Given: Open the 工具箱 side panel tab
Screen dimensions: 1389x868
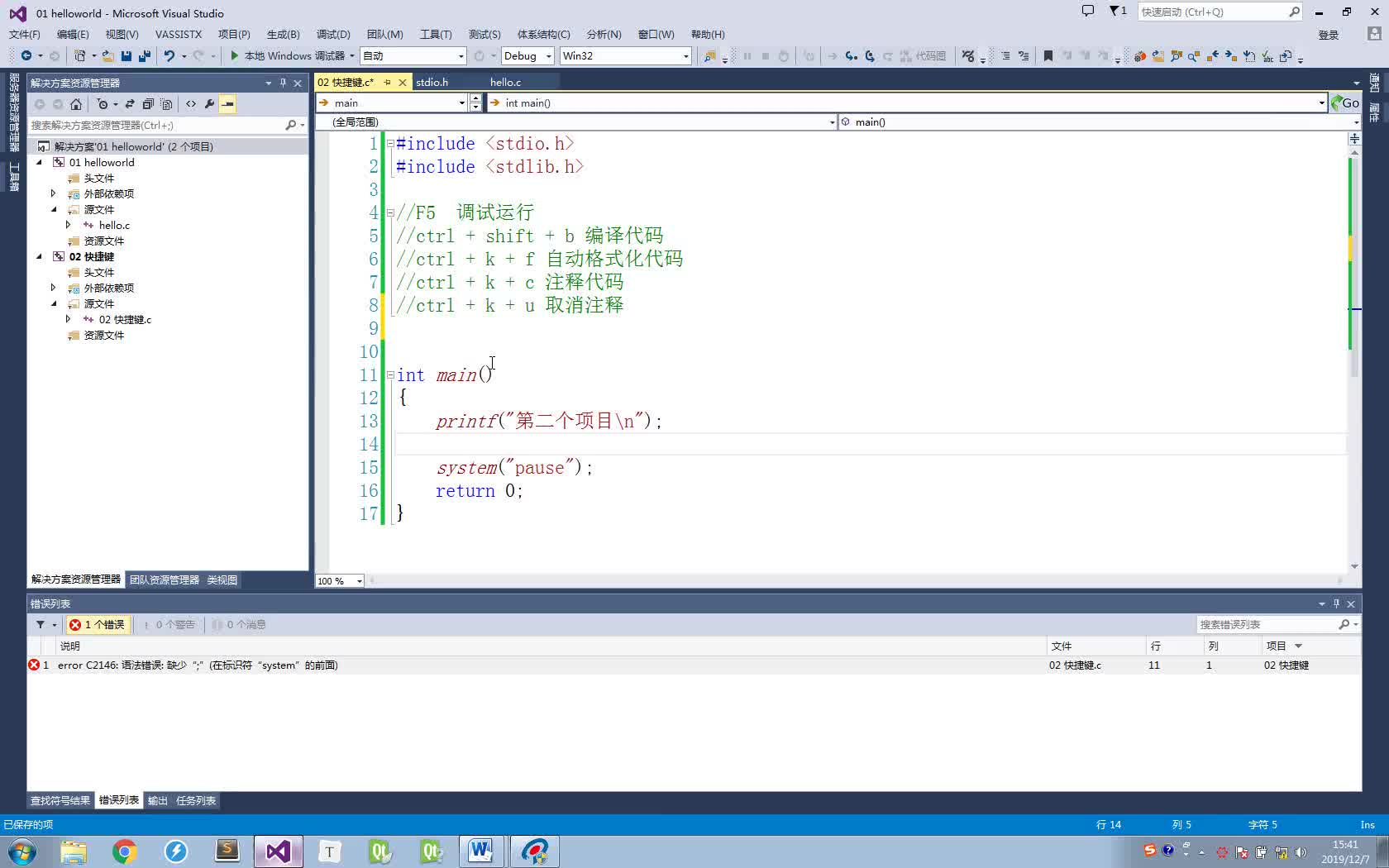Looking at the screenshot, I should (13, 176).
